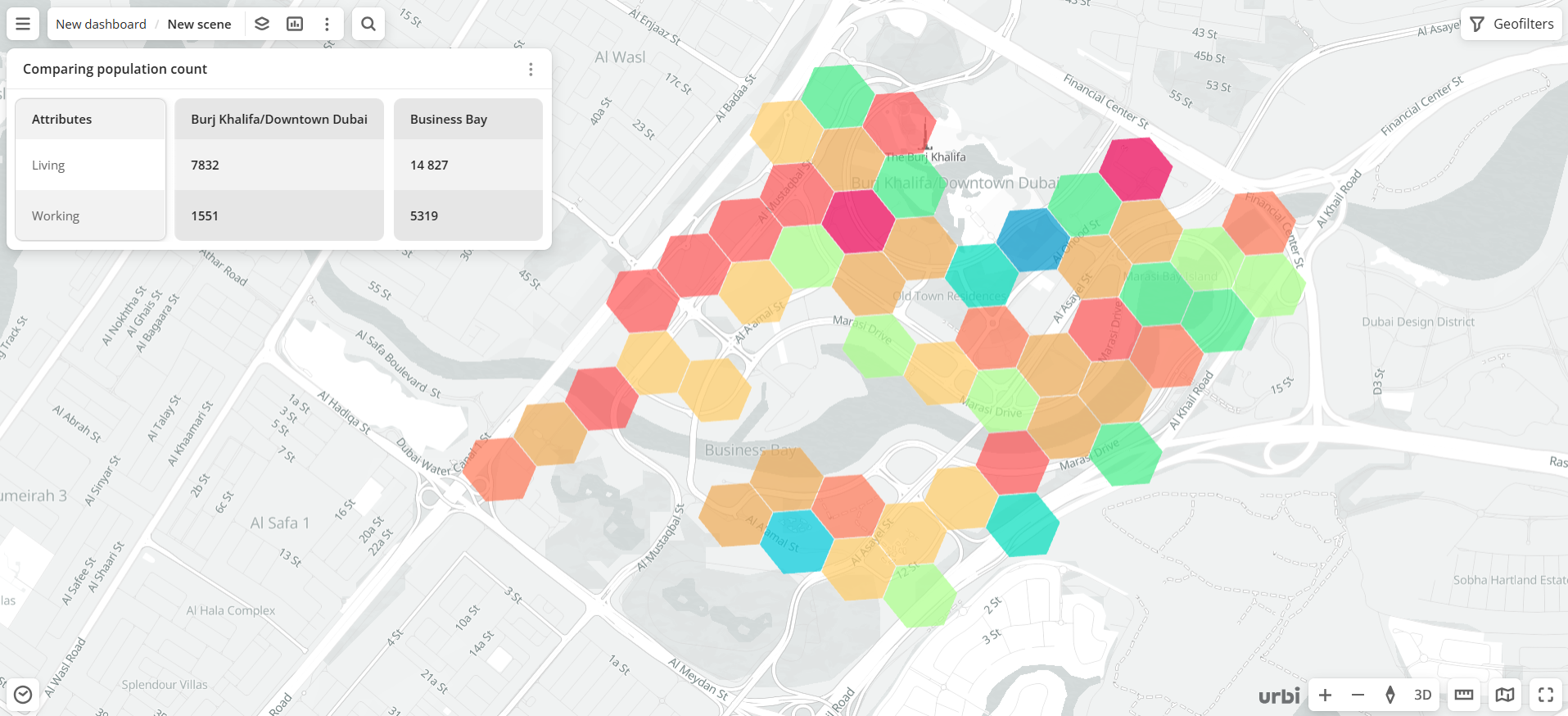The width and height of the screenshot is (1568, 716).
Task: Reset map orientation with compass icon
Action: coord(1390,695)
